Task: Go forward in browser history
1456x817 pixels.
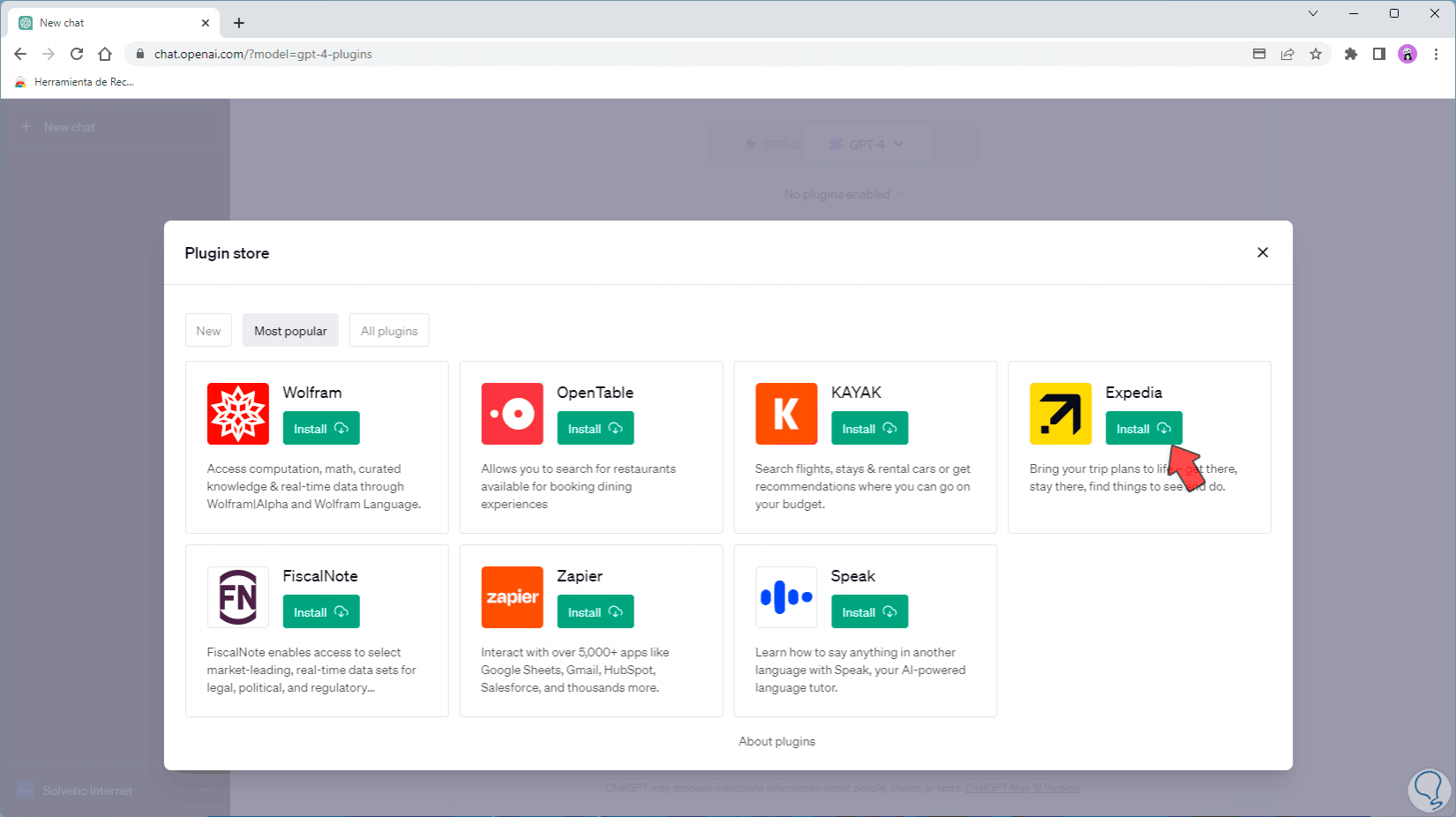Action: point(49,54)
